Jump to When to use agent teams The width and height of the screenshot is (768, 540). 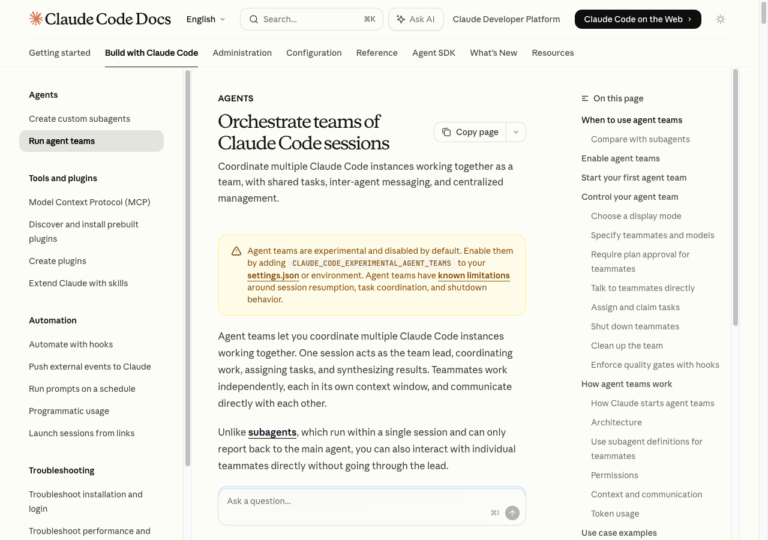point(631,120)
